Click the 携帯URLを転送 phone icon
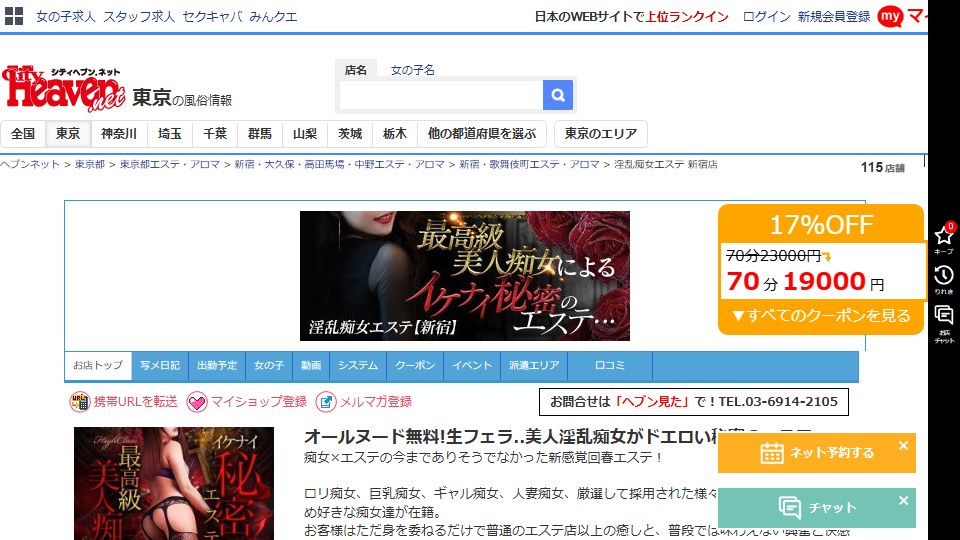Image resolution: width=960 pixels, height=540 pixels. 80,402
